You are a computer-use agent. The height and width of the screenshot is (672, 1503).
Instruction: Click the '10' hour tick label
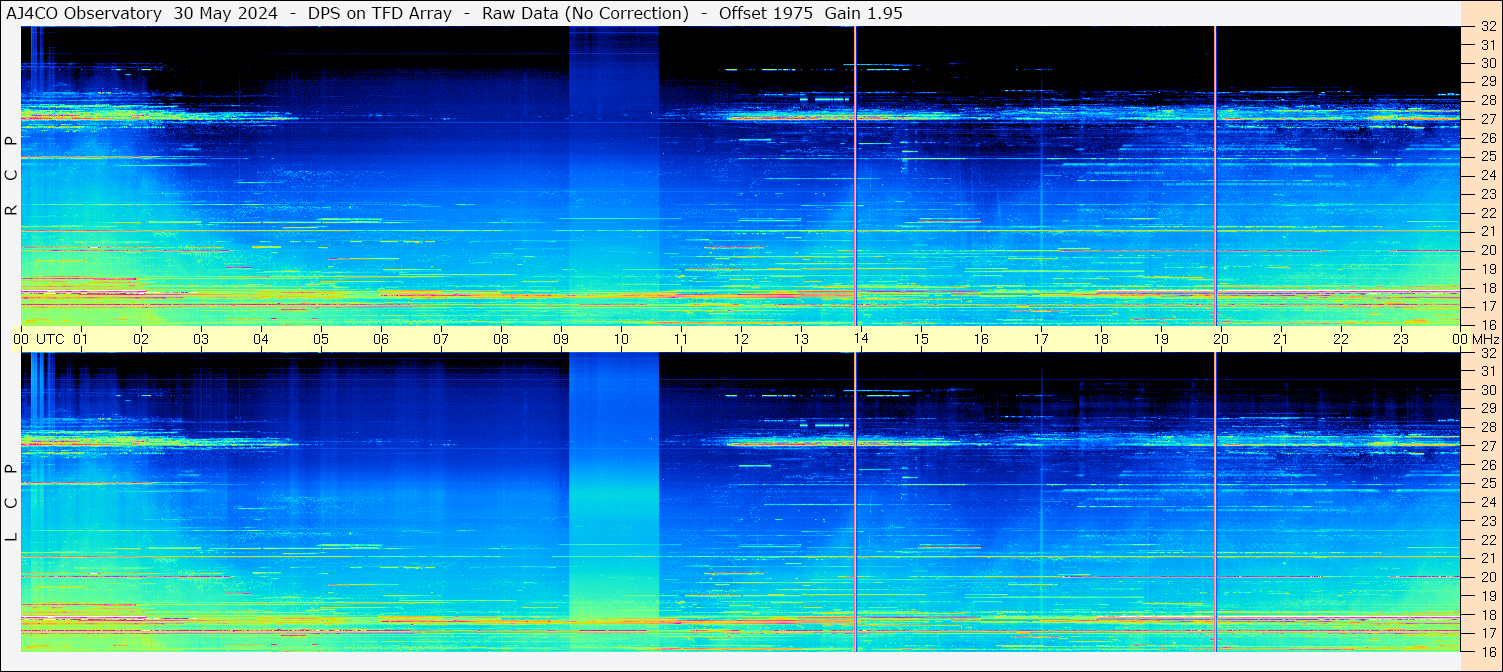coord(621,339)
